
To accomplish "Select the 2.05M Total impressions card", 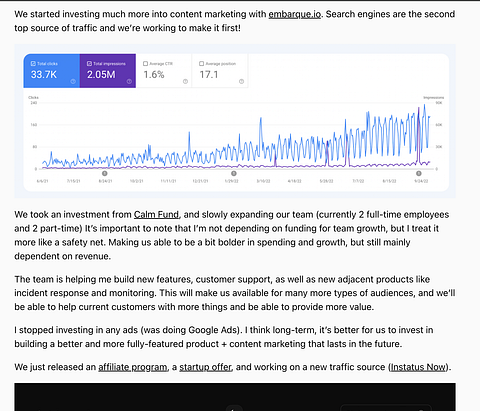I will pos(108,71).
